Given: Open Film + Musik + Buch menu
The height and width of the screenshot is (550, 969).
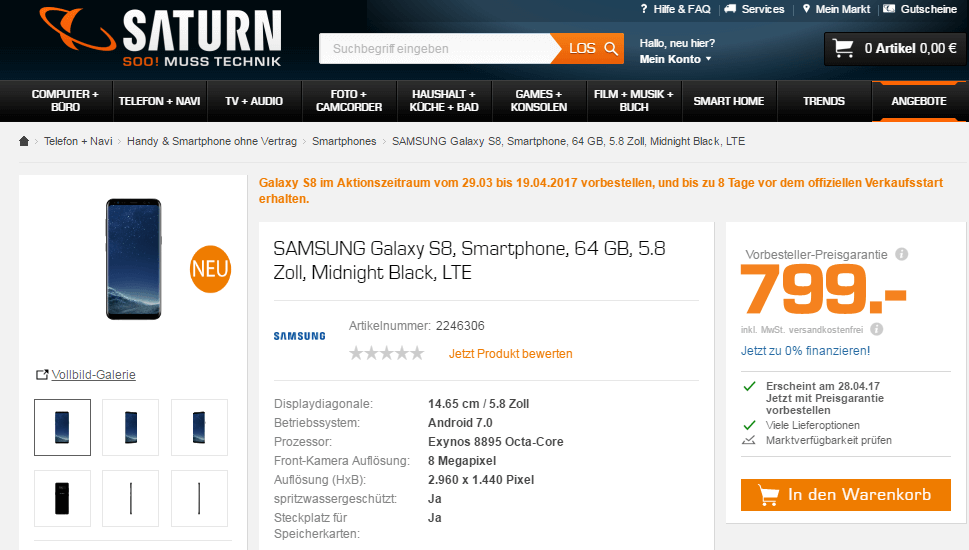Looking at the screenshot, I should [x=634, y=101].
